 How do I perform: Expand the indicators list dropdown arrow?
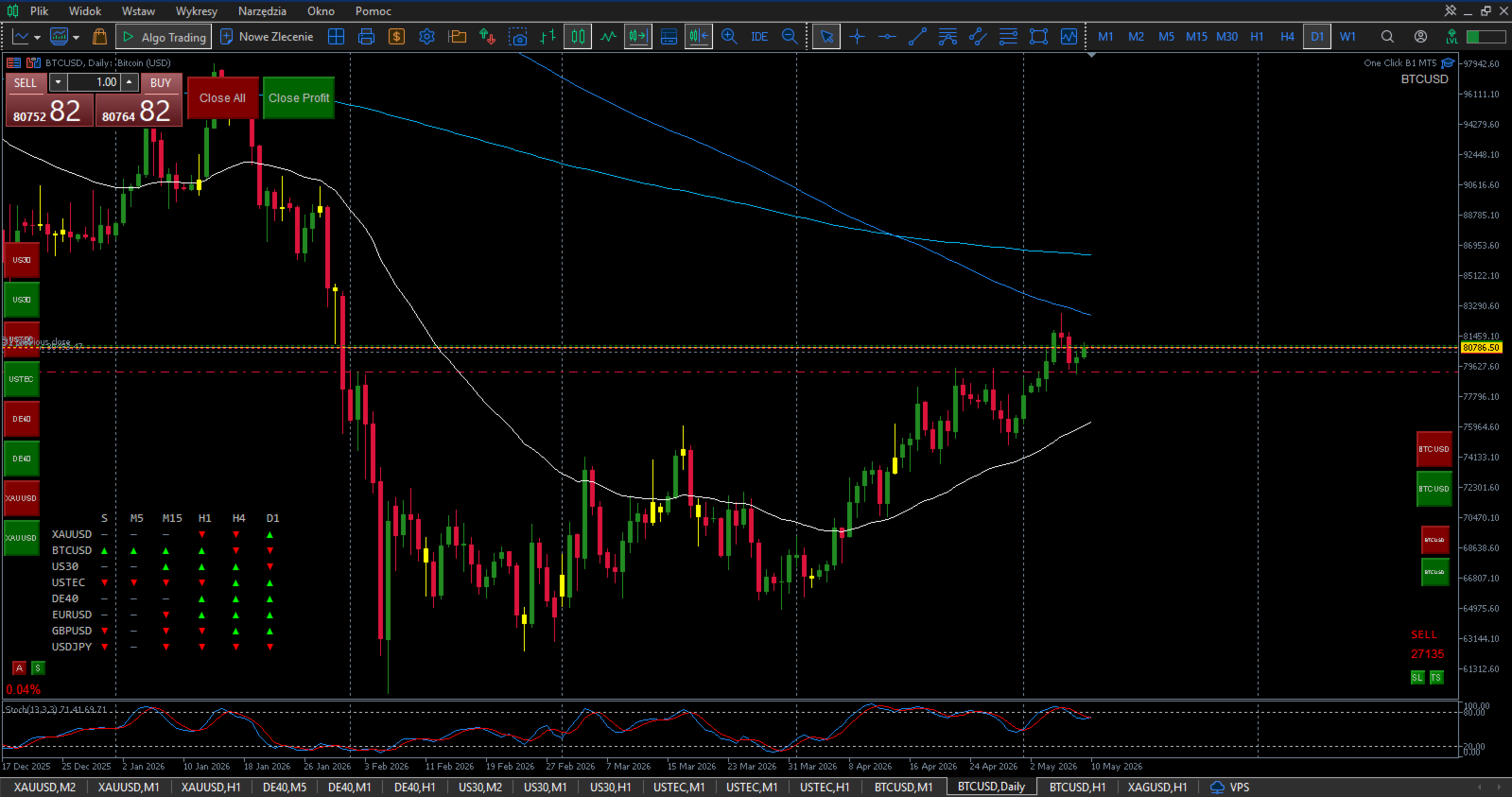[75, 37]
